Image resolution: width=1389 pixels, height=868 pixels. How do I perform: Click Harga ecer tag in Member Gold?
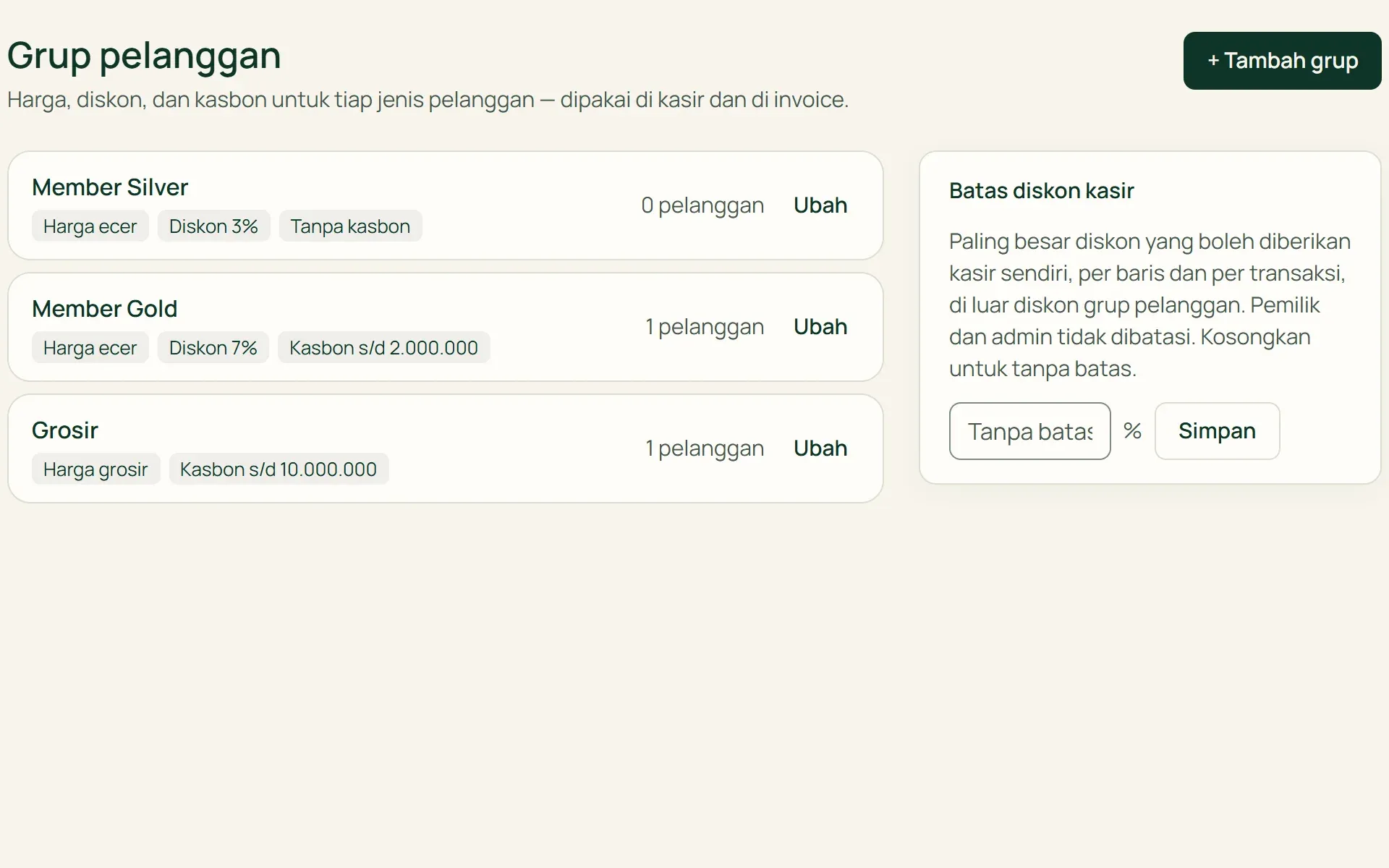pyautogui.click(x=90, y=348)
